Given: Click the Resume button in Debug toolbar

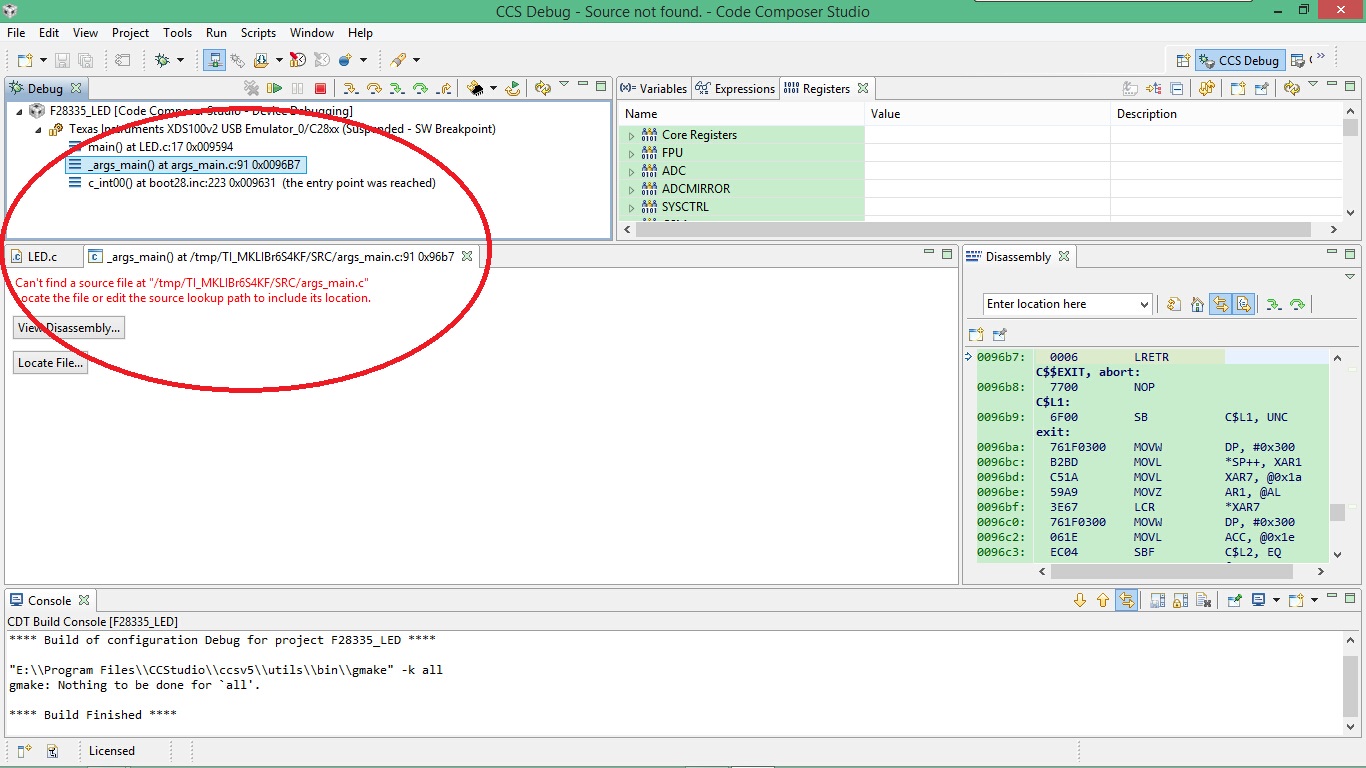Looking at the screenshot, I should (274, 88).
